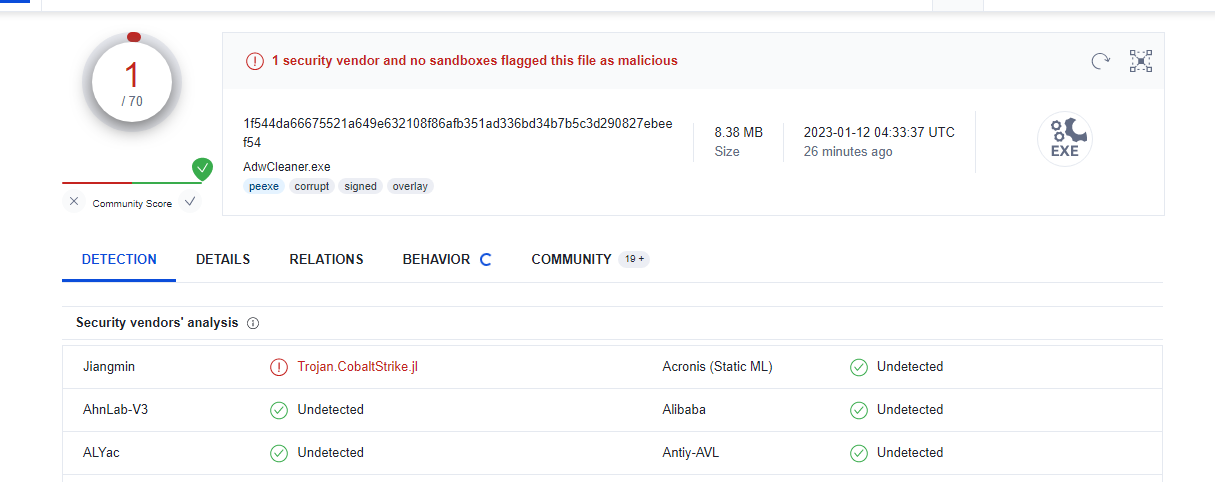Screen dimensions: 1215x482
Task: Click the peexe tag
Action: pyautogui.click(x=264, y=186)
